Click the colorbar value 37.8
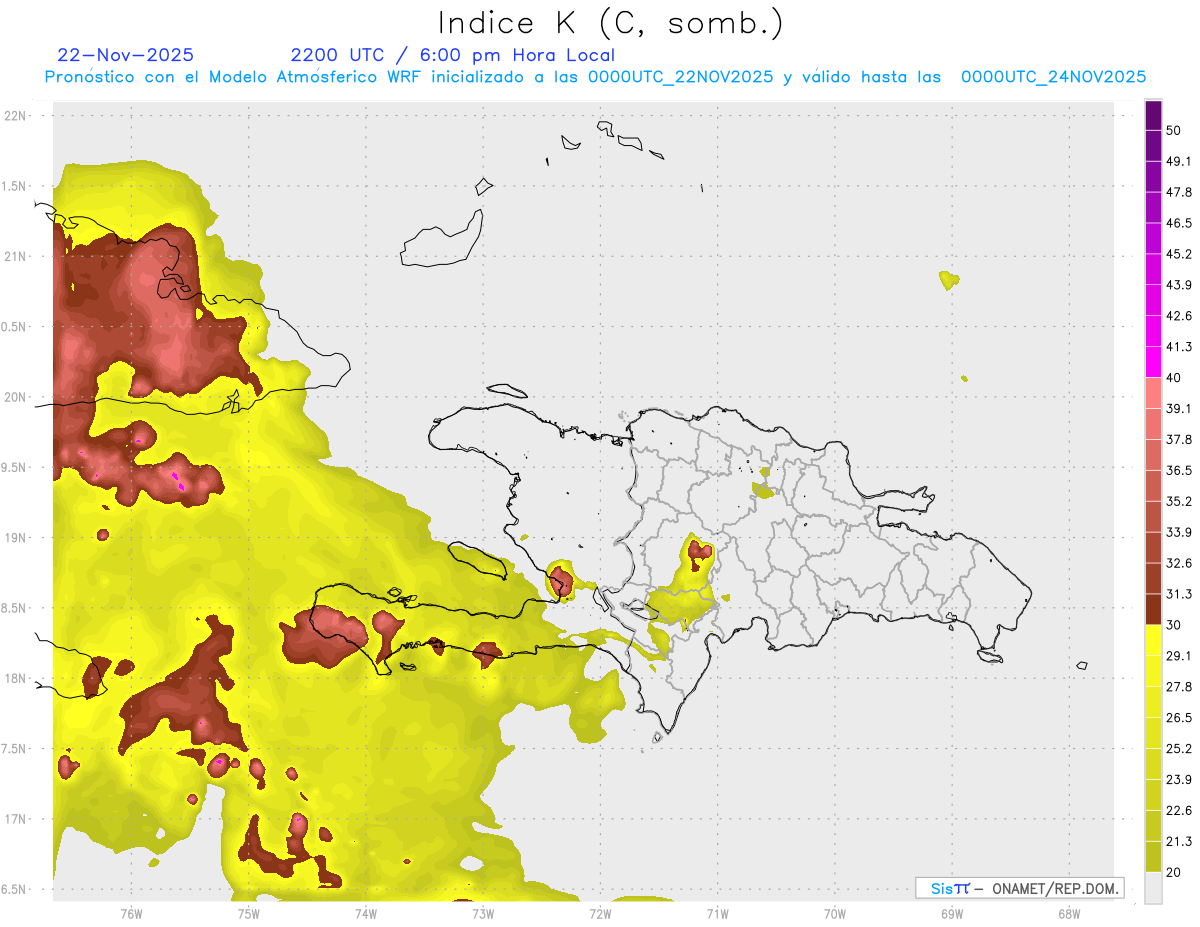Viewport: 1200px width, 927px height. (x=1179, y=440)
